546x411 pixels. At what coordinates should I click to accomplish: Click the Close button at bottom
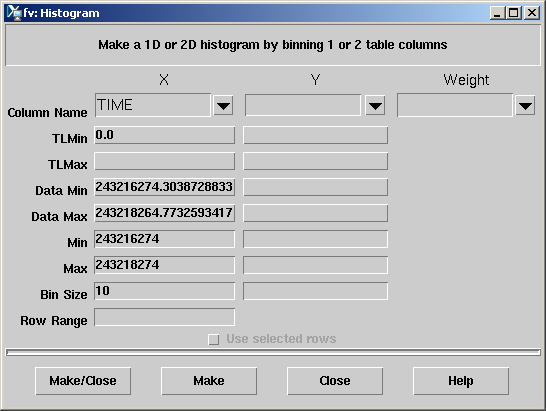[x=335, y=381]
